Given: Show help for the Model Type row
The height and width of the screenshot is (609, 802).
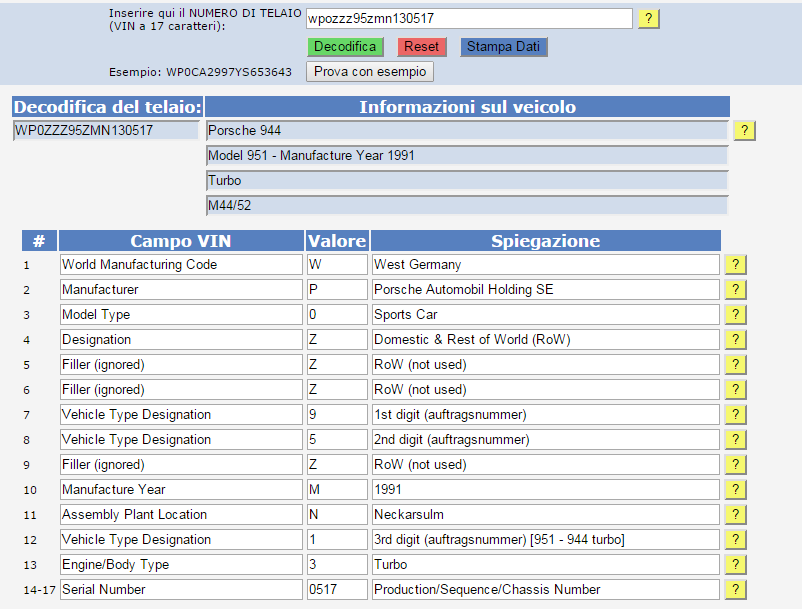Looking at the screenshot, I should tap(735, 315).
